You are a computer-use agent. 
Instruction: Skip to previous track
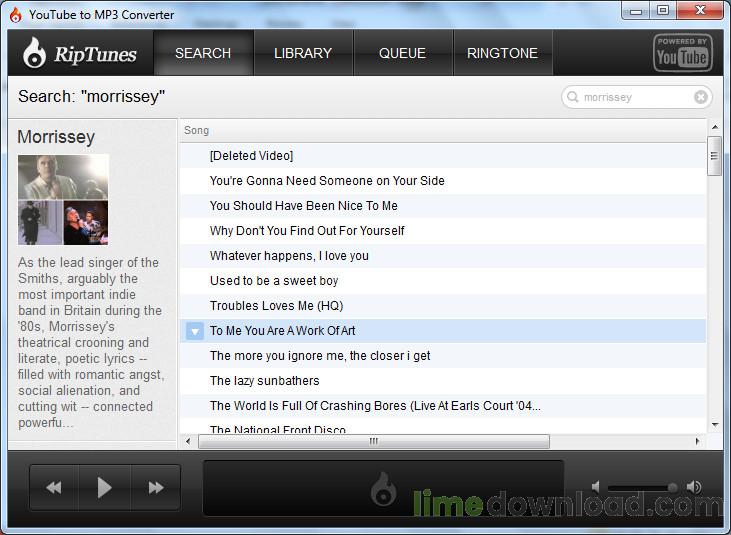click(x=54, y=487)
